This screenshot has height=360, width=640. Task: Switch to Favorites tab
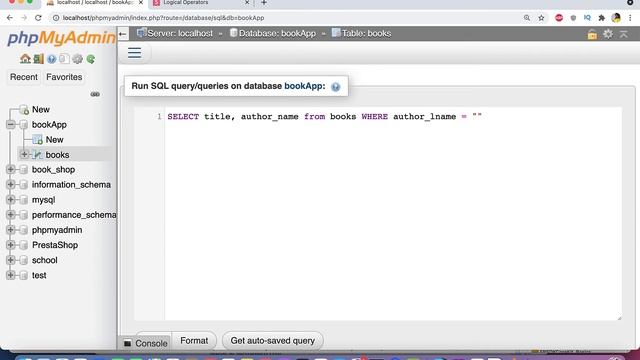pos(64,77)
